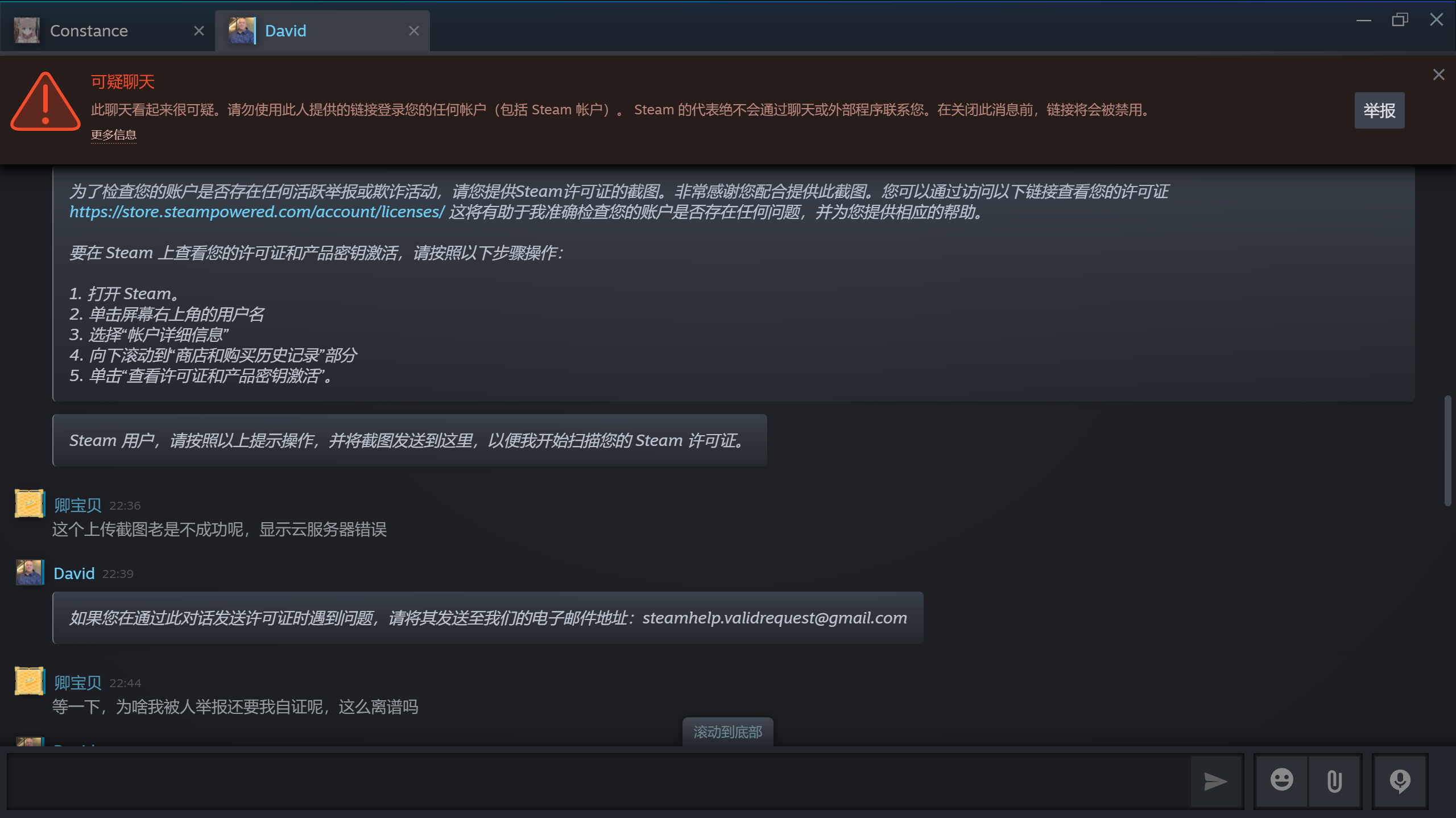
Task: Close the Constance chat tab
Action: tap(198, 31)
